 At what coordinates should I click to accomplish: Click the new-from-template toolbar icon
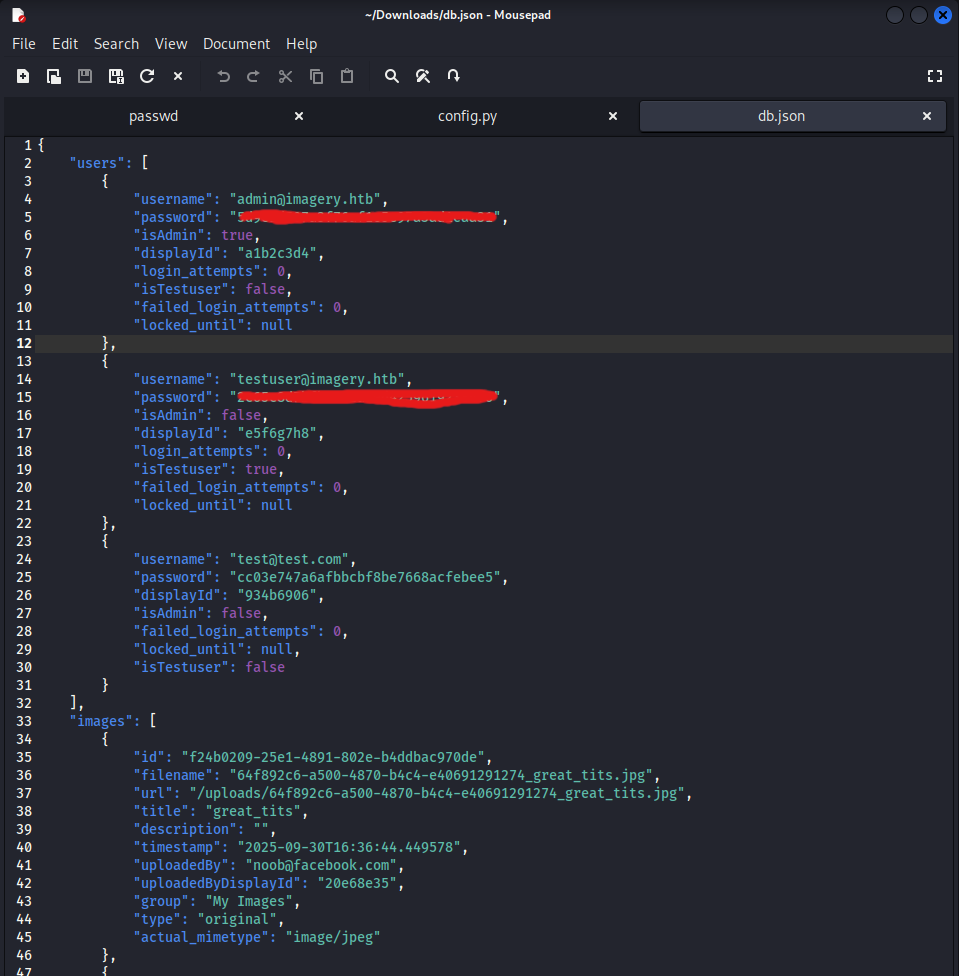54,76
